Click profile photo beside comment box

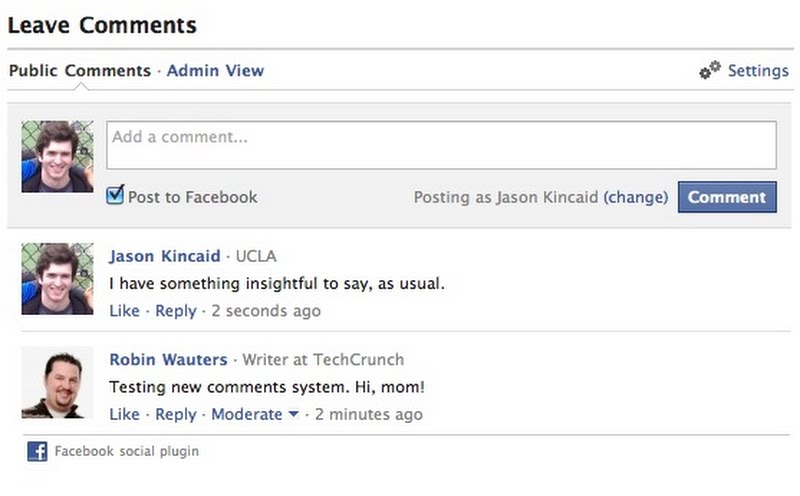(x=57, y=157)
